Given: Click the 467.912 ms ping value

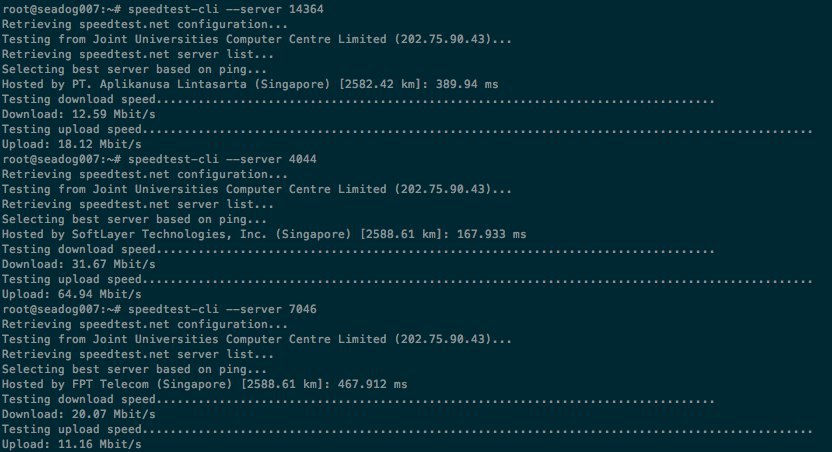Looking at the screenshot, I should (372, 385).
